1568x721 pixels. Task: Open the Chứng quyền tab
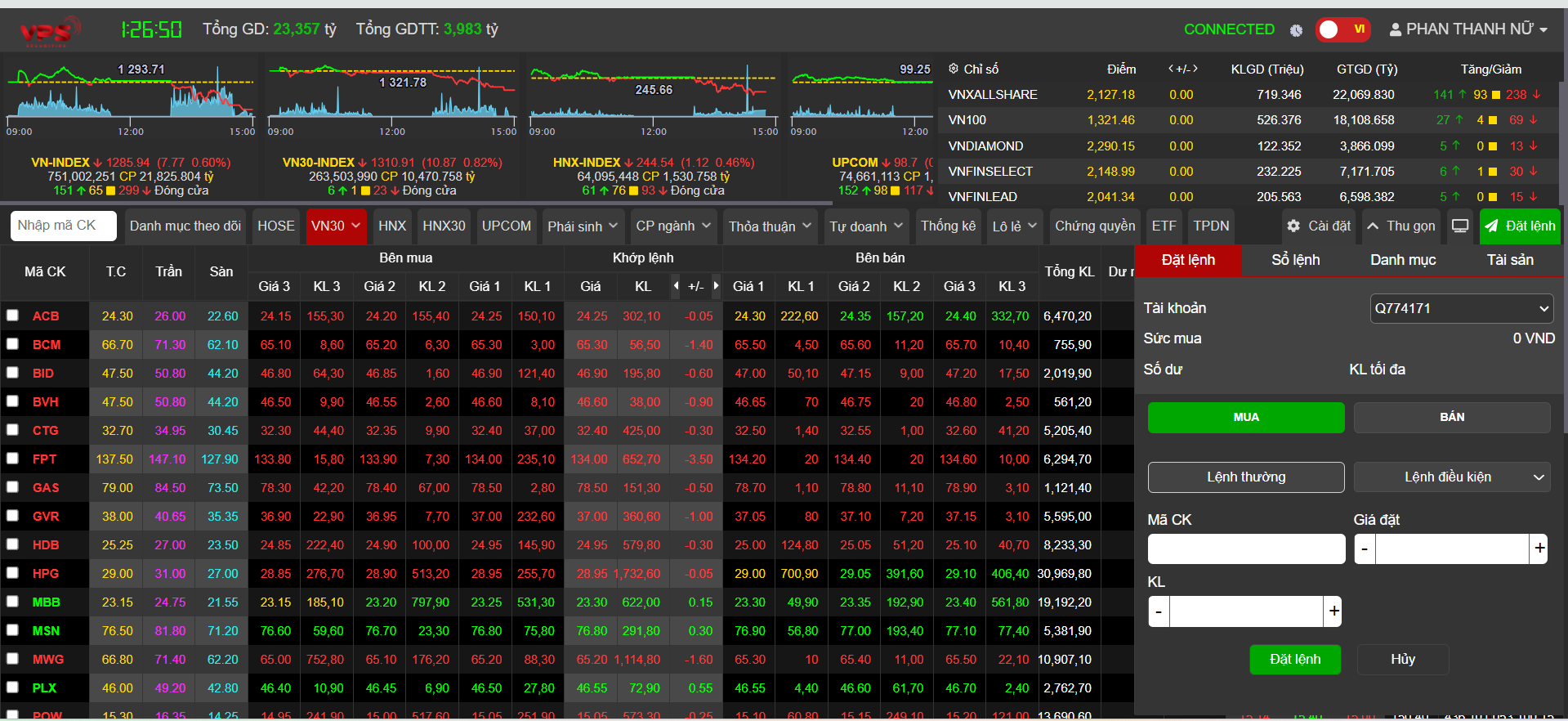coord(1095,226)
